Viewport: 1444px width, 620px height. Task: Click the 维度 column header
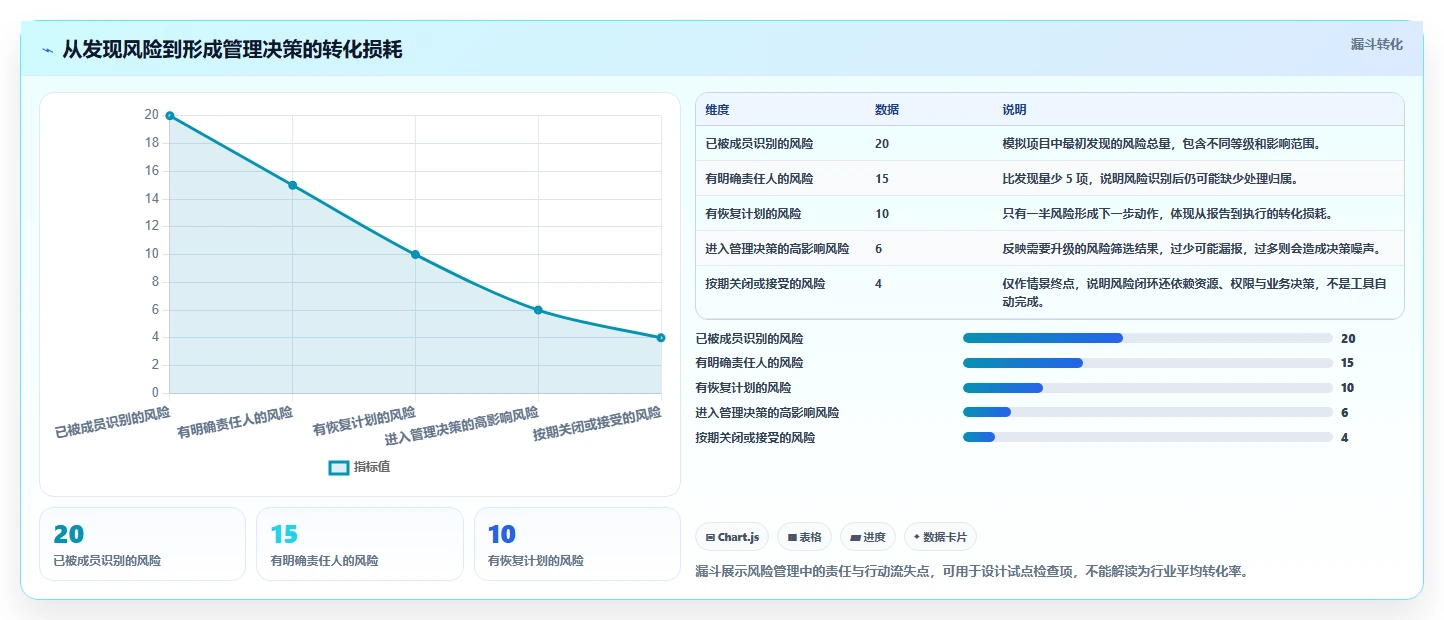717,110
